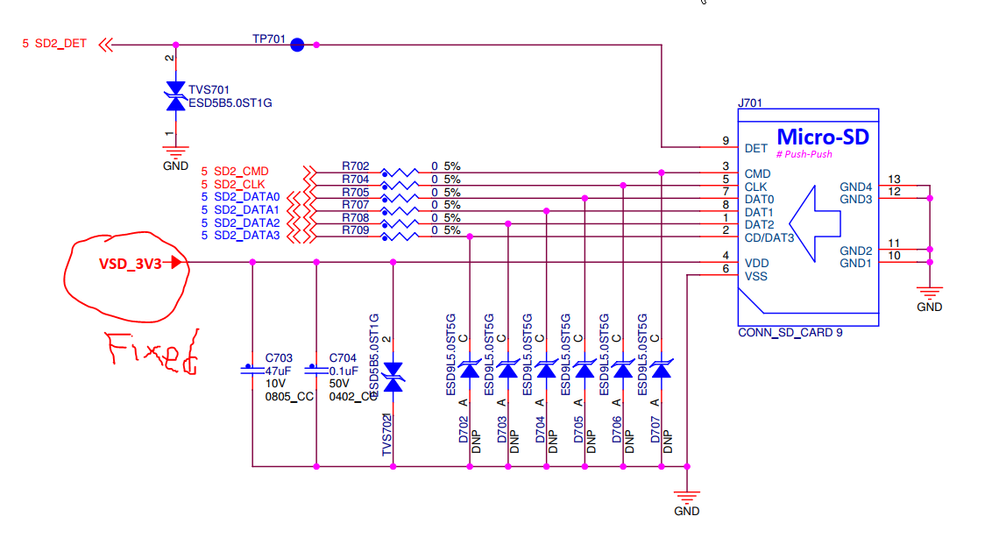Viewport: 999px width, 544px height.
Task: Click the ESD5B5.0ST1G part number beside TVS701
Action: [230, 103]
